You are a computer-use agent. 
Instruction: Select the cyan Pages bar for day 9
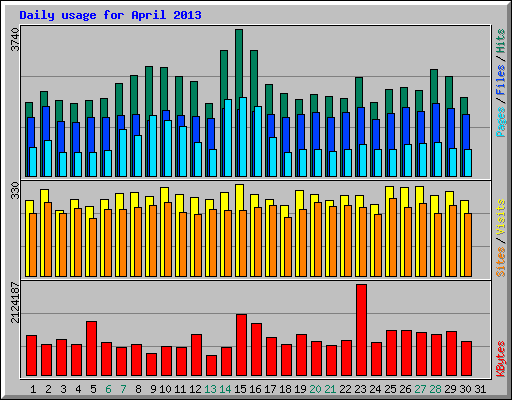[153, 146]
